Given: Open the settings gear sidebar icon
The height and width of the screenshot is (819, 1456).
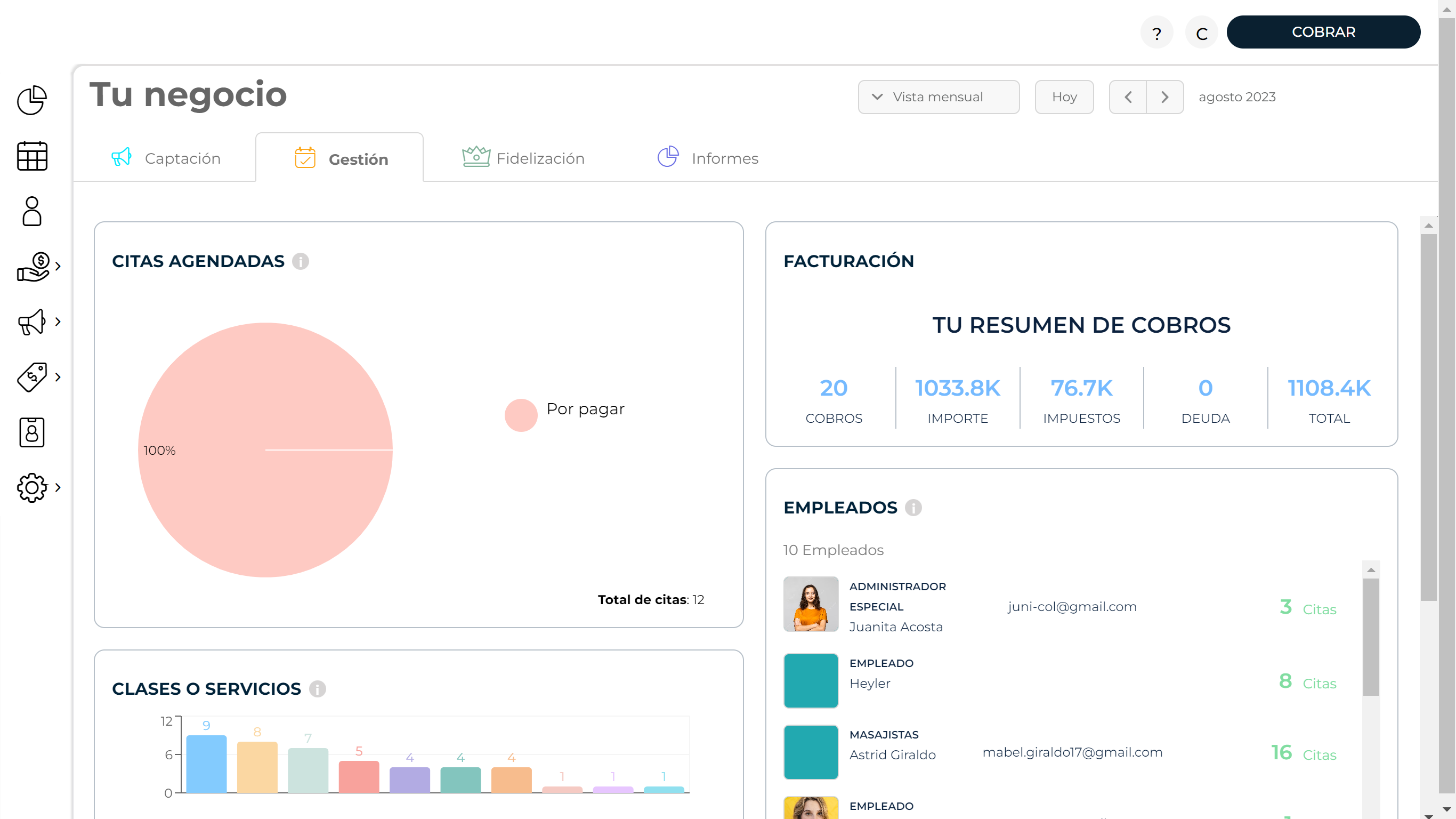Looking at the screenshot, I should click(32, 487).
